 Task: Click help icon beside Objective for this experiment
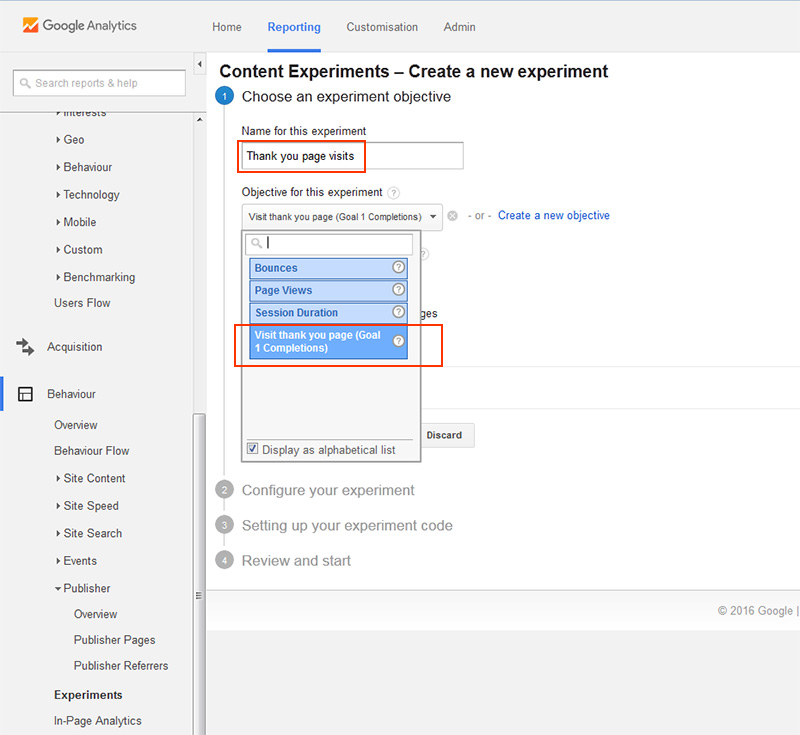(x=393, y=193)
